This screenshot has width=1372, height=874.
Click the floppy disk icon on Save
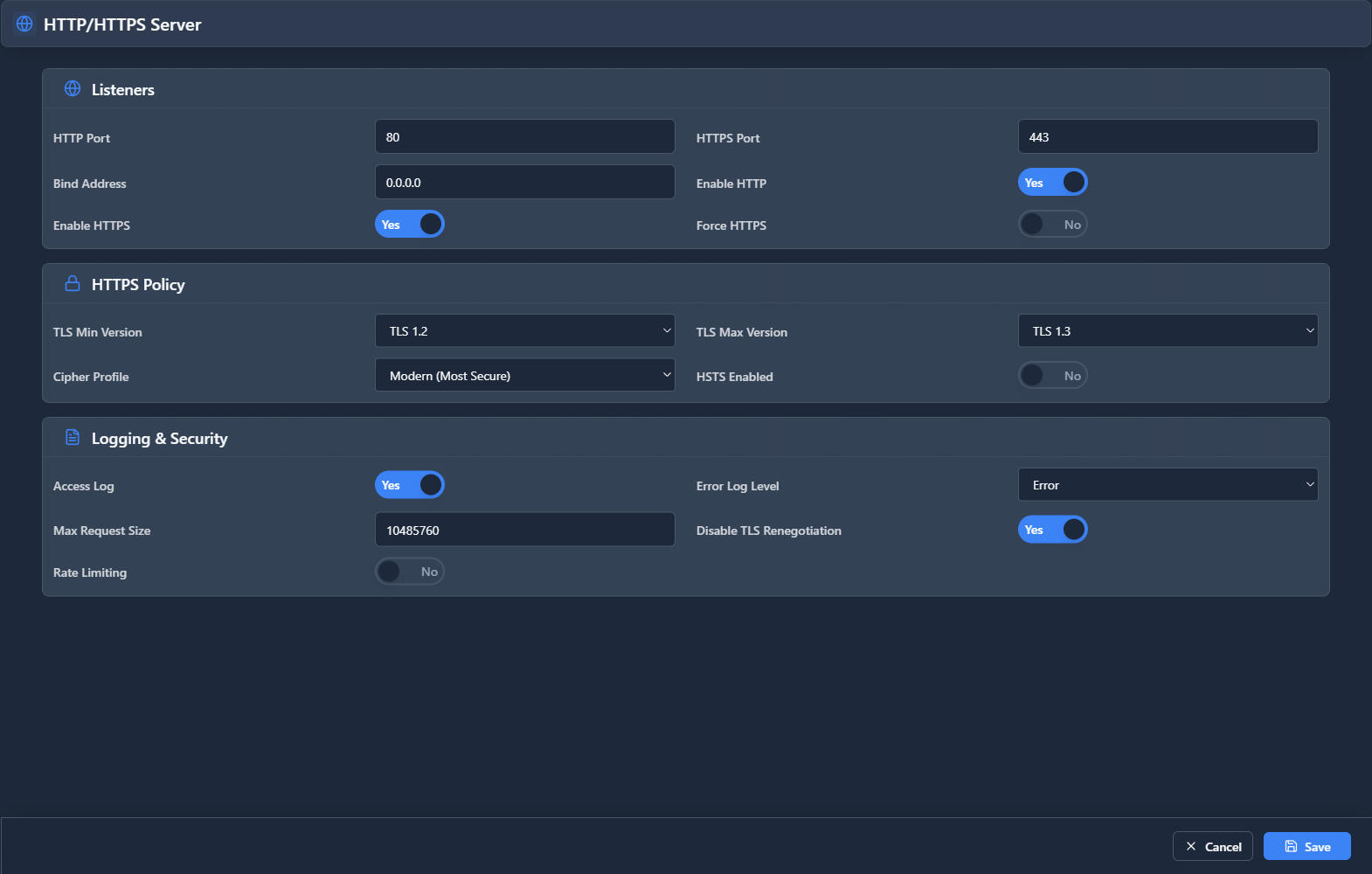pyautogui.click(x=1291, y=846)
